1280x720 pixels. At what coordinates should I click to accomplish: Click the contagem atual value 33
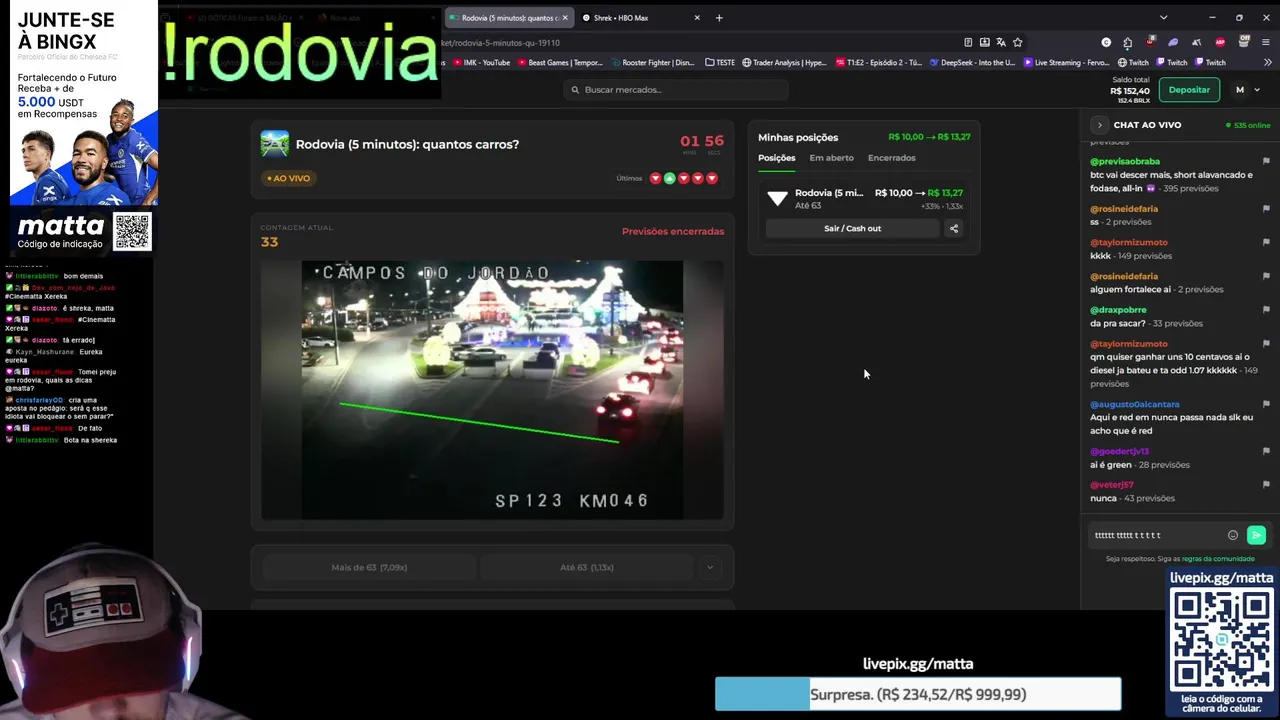[x=269, y=242]
